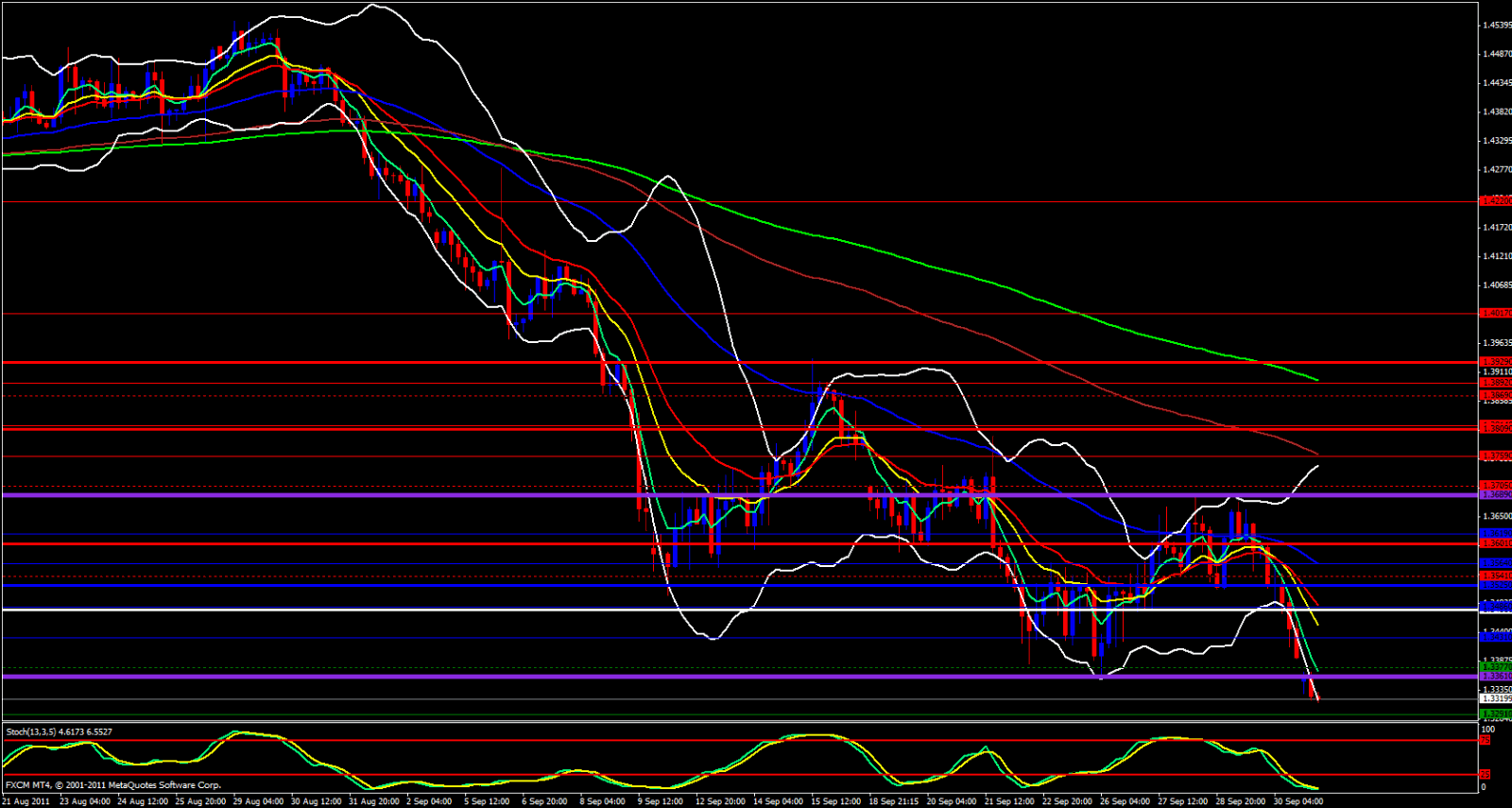This screenshot has height=808, width=1512.
Task: Select the blue 1.35250 price level label
Action: coord(1495,585)
